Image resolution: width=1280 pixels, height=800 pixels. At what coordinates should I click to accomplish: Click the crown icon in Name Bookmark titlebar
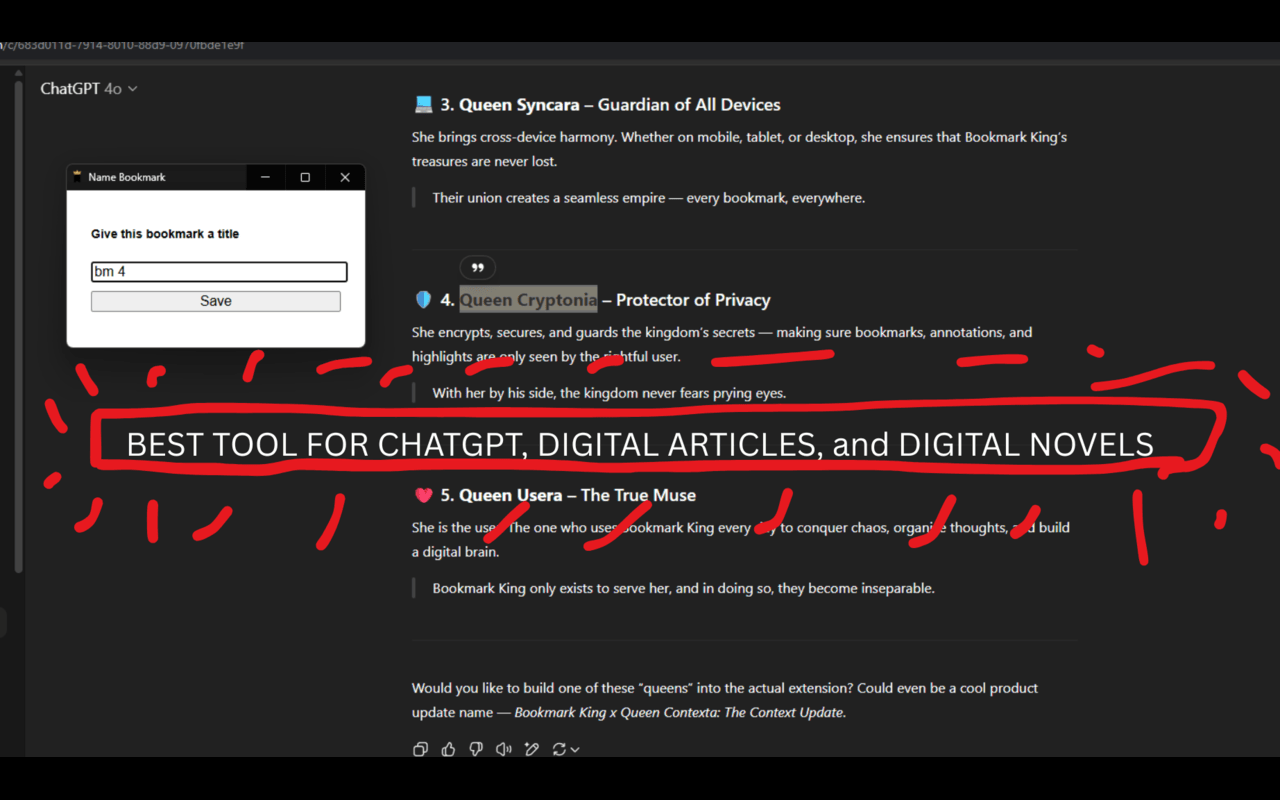tap(77, 176)
